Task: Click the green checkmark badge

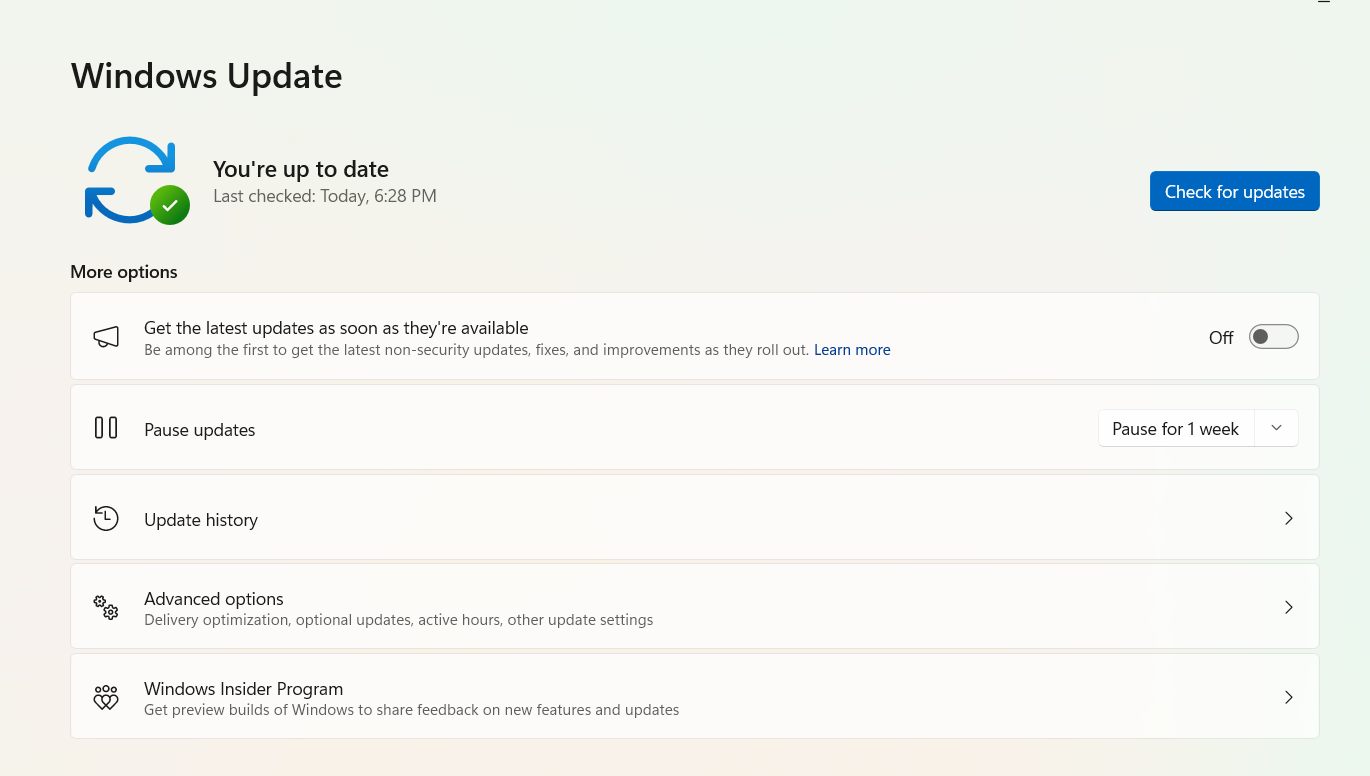Action: click(x=170, y=205)
